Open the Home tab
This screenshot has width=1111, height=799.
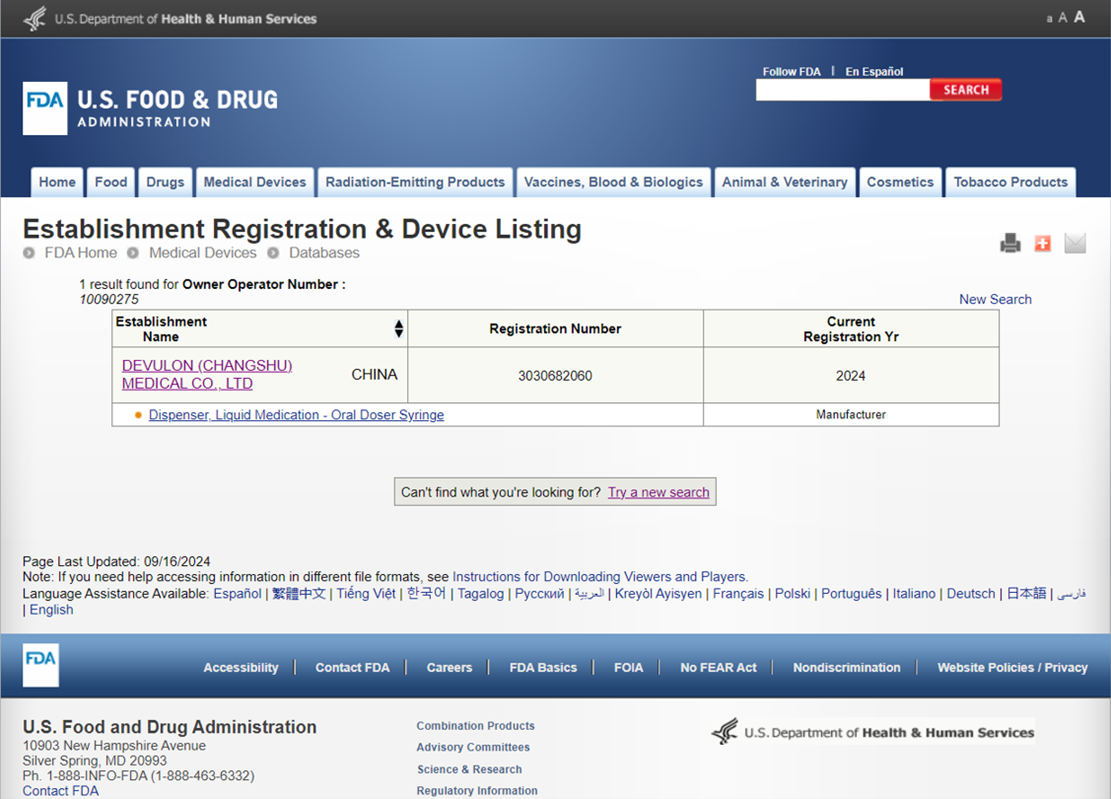(x=57, y=182)
